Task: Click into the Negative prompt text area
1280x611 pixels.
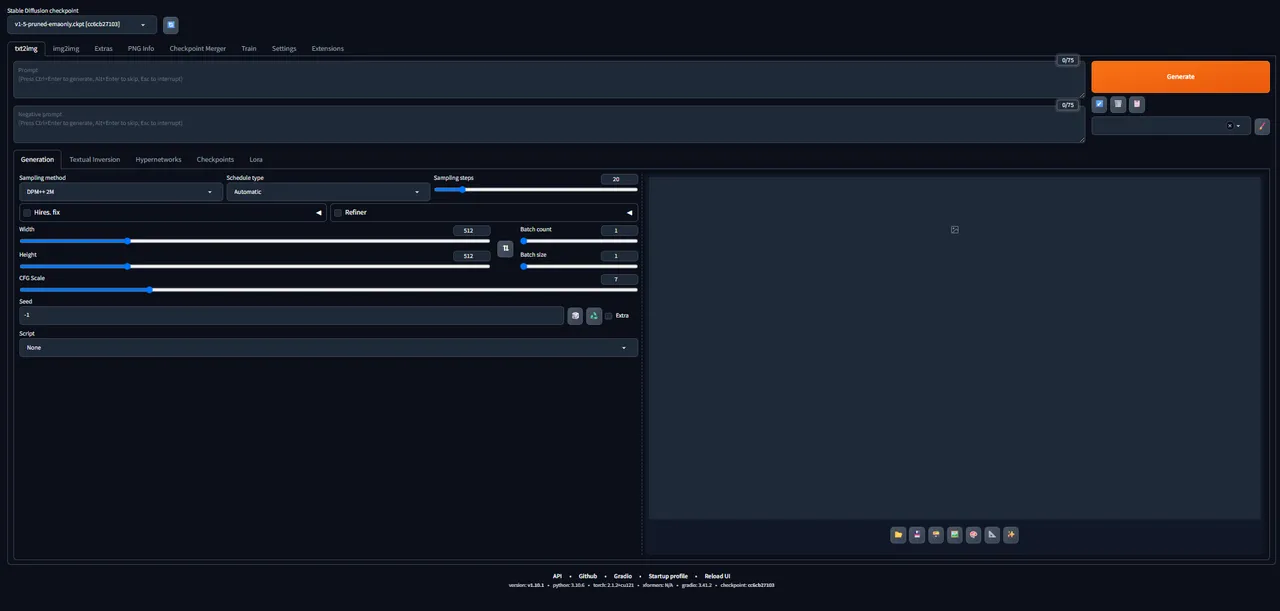Action: (549, 124)
